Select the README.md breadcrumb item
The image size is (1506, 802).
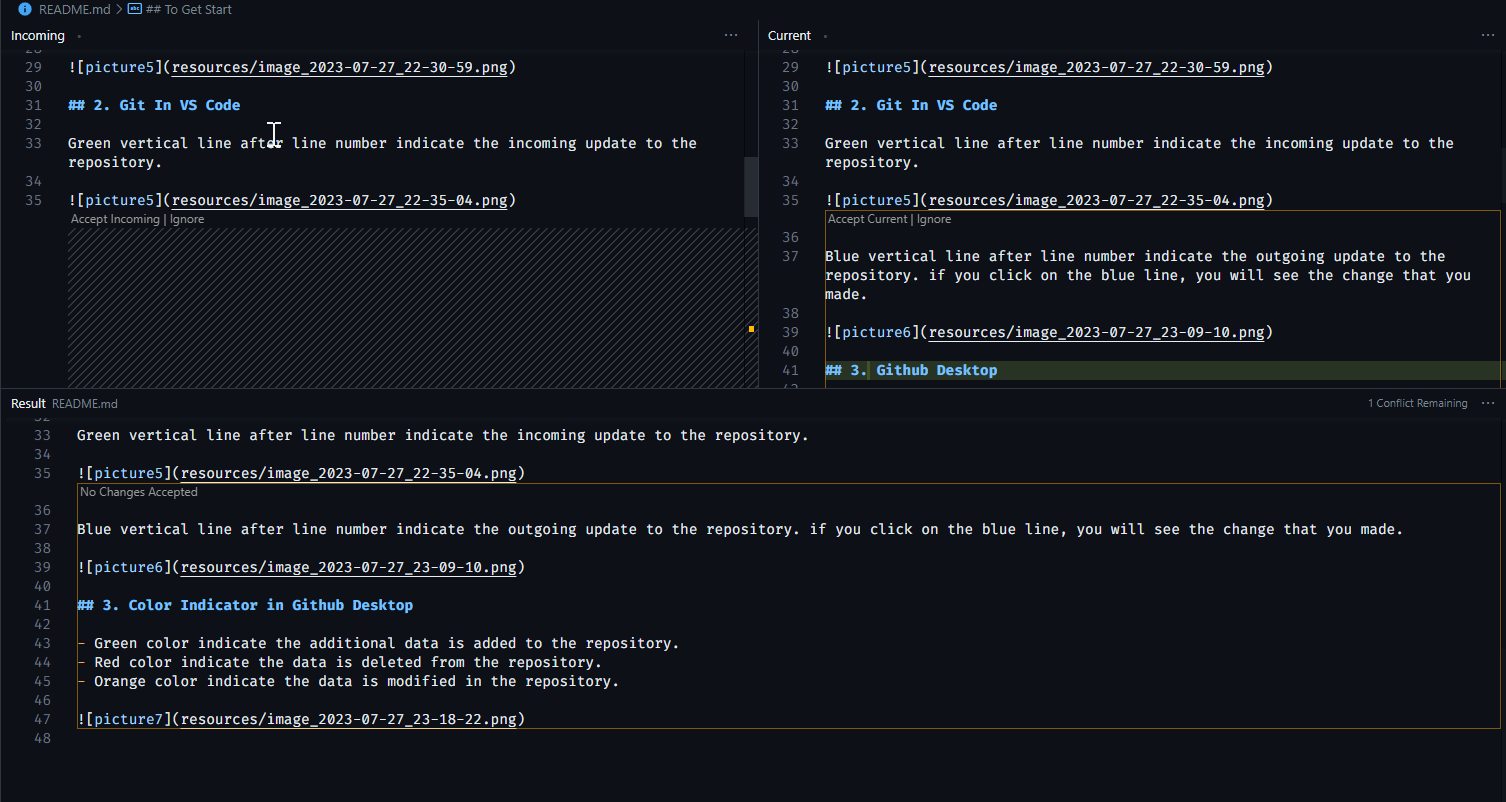point(74,9)
